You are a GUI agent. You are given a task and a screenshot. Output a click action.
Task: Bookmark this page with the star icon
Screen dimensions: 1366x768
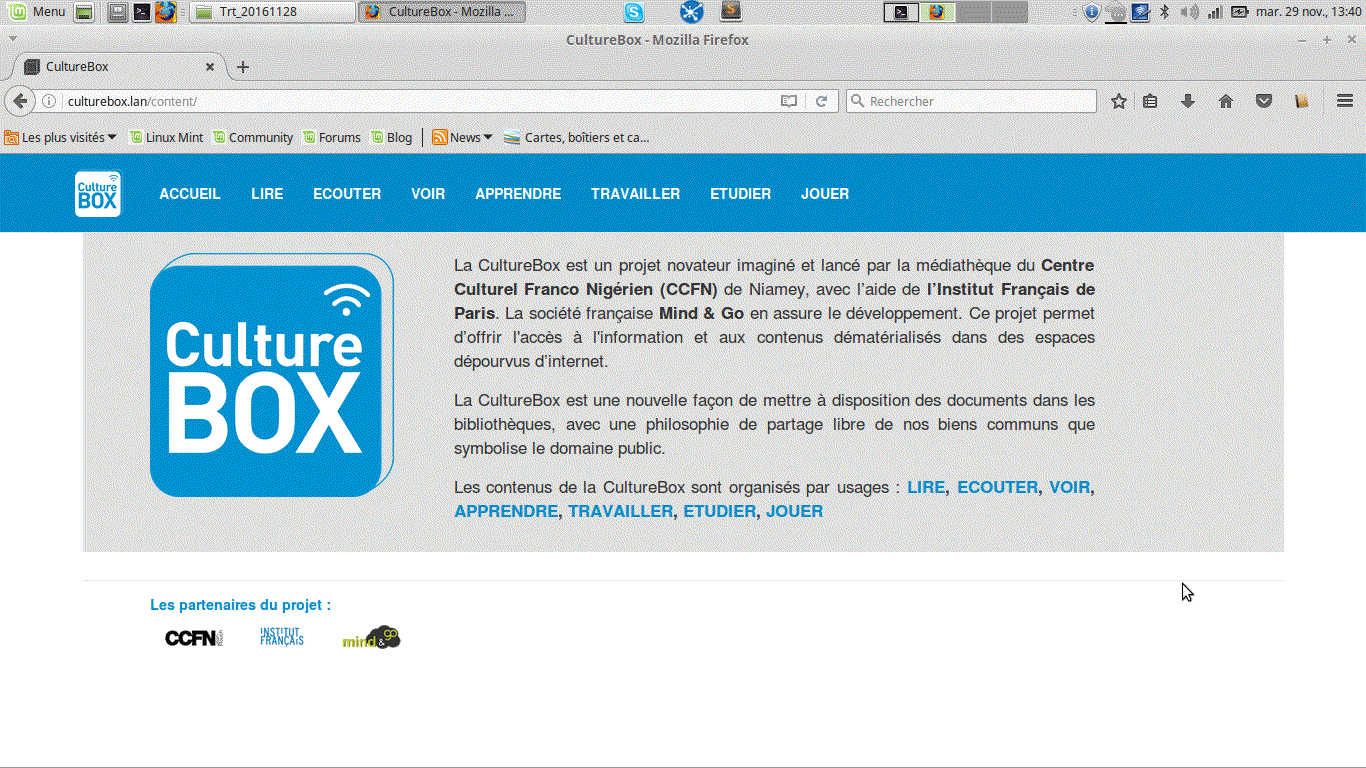tap(1119, 101)
